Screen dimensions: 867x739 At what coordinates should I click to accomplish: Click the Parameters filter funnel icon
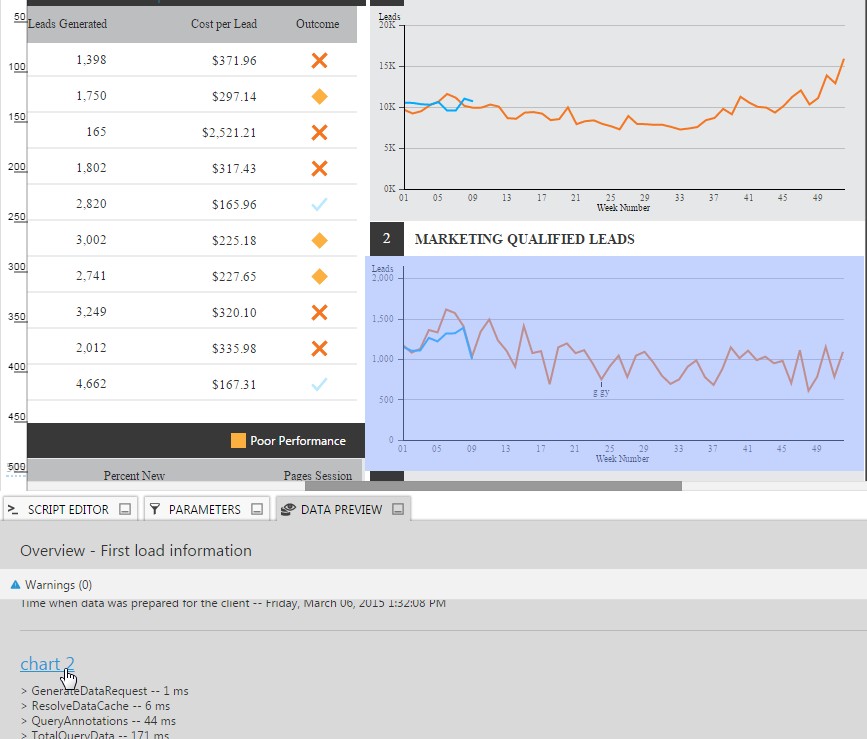pos(155,509)
